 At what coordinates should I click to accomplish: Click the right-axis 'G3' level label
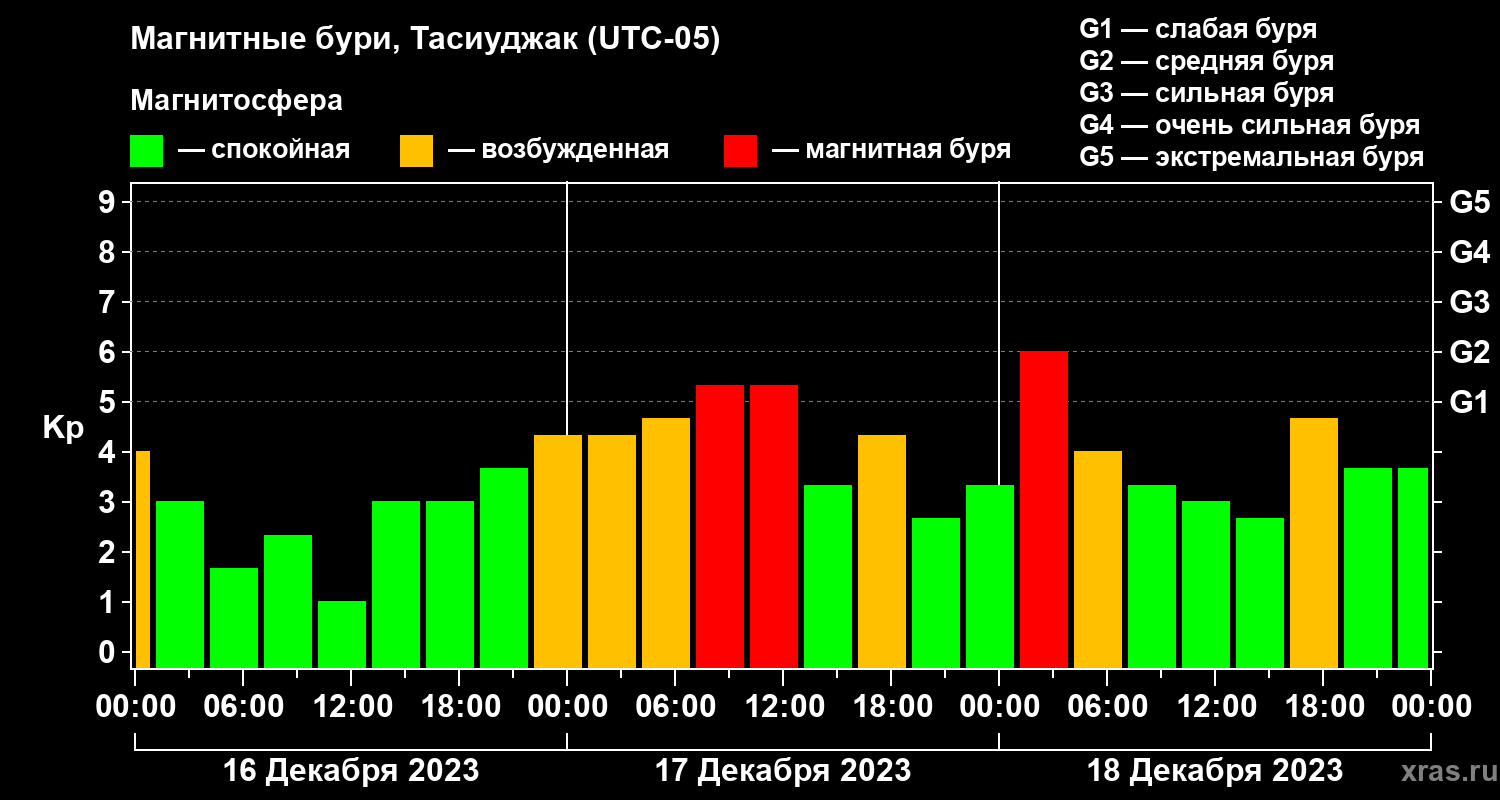(1469, 302)
